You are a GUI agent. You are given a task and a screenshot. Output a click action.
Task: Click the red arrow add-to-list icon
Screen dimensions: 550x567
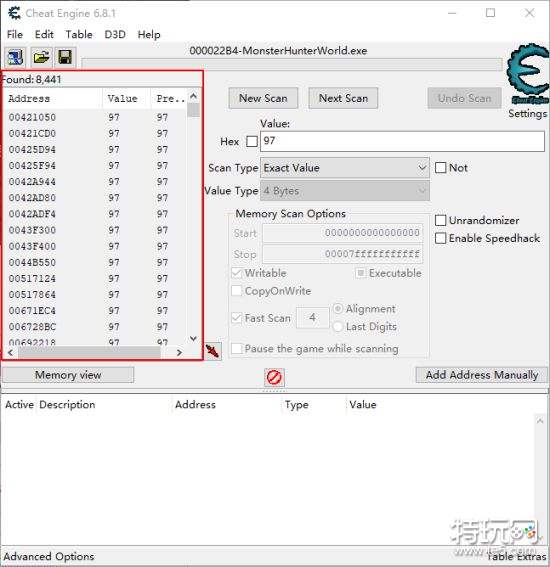click(x=213, y=351)
